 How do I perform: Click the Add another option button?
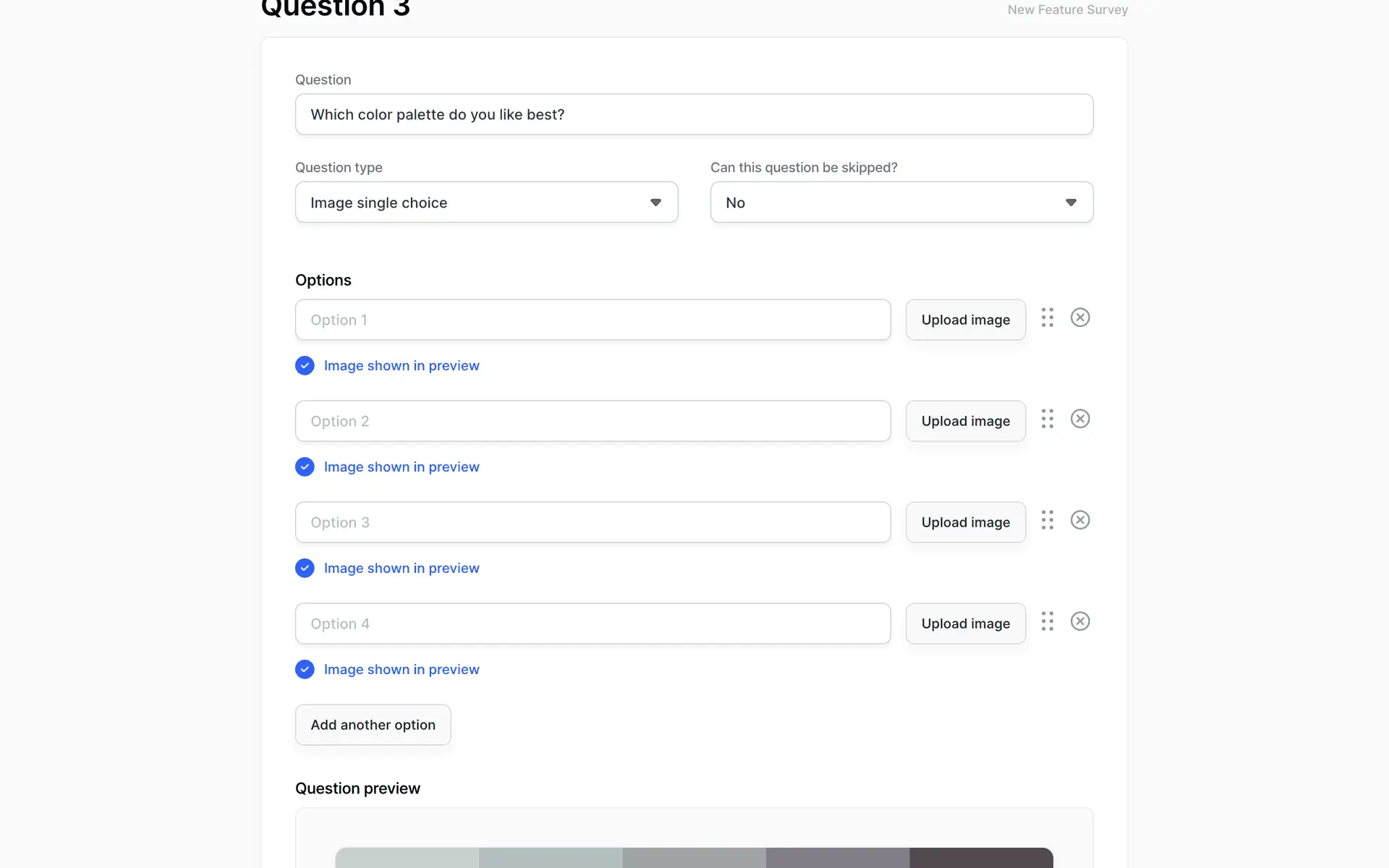373,725
